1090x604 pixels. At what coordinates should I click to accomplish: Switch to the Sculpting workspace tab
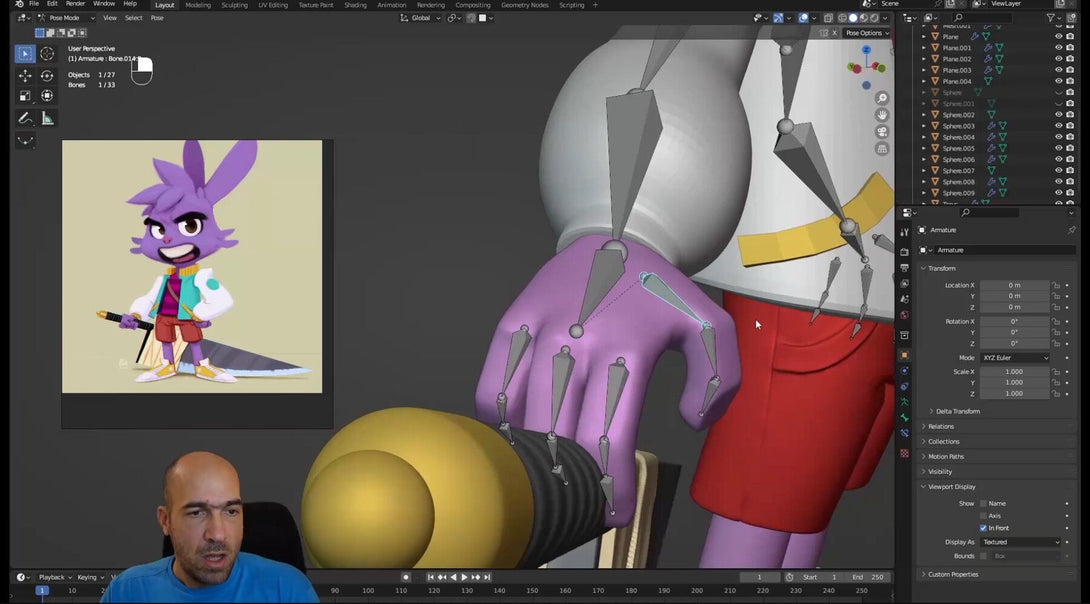click(234, 5)
